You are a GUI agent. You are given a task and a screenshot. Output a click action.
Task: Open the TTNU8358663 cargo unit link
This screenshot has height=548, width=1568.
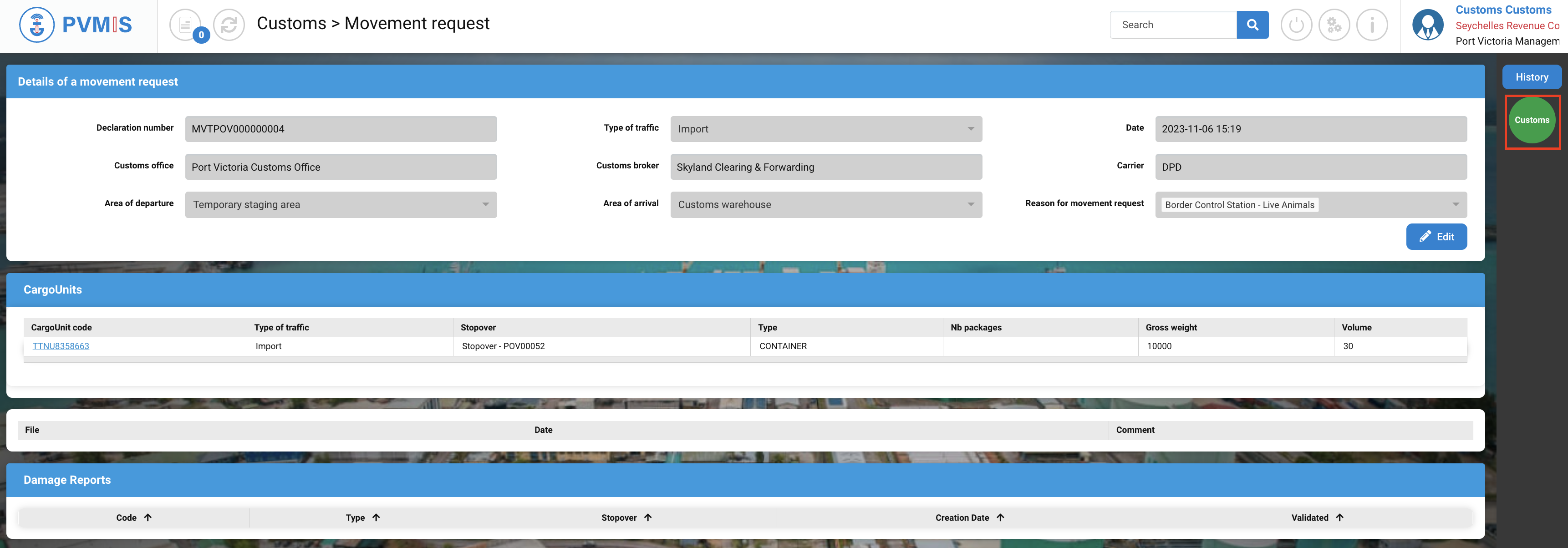[61, 346]
